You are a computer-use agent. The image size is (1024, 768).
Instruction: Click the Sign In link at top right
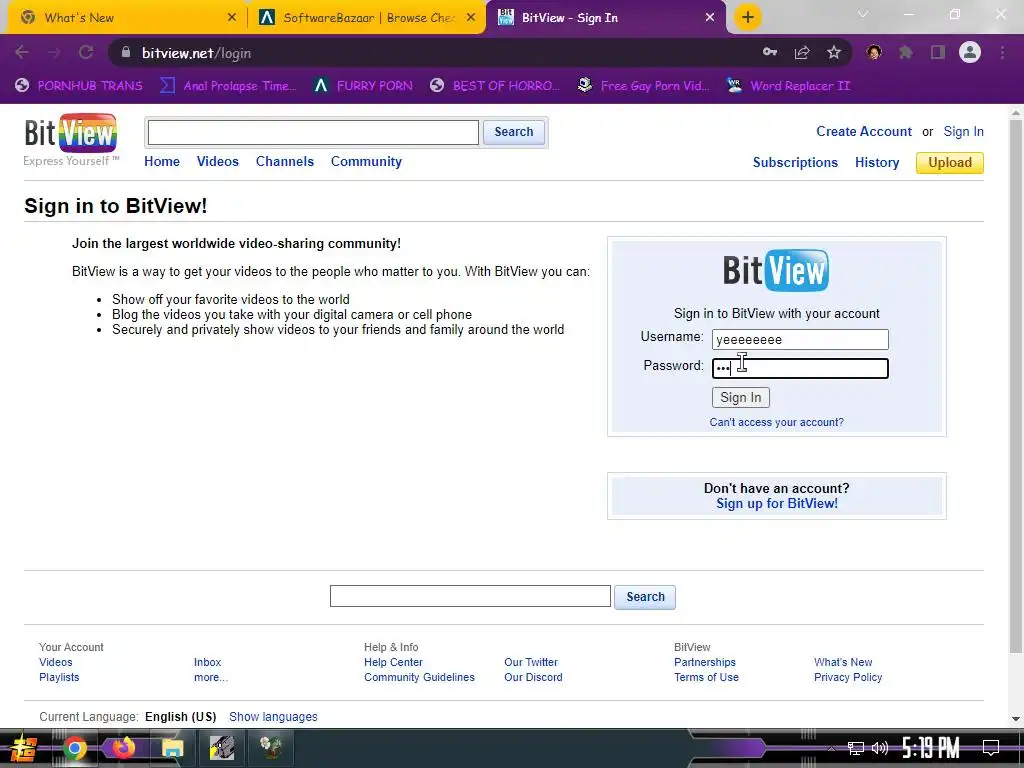[x=963, y=131]
